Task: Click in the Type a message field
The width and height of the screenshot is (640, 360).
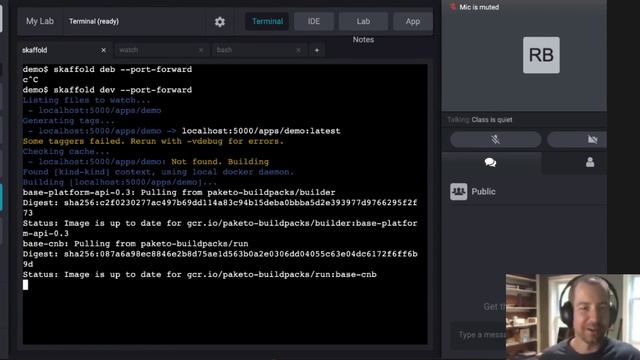Action: pyautogui.click(x=478, y=335)
